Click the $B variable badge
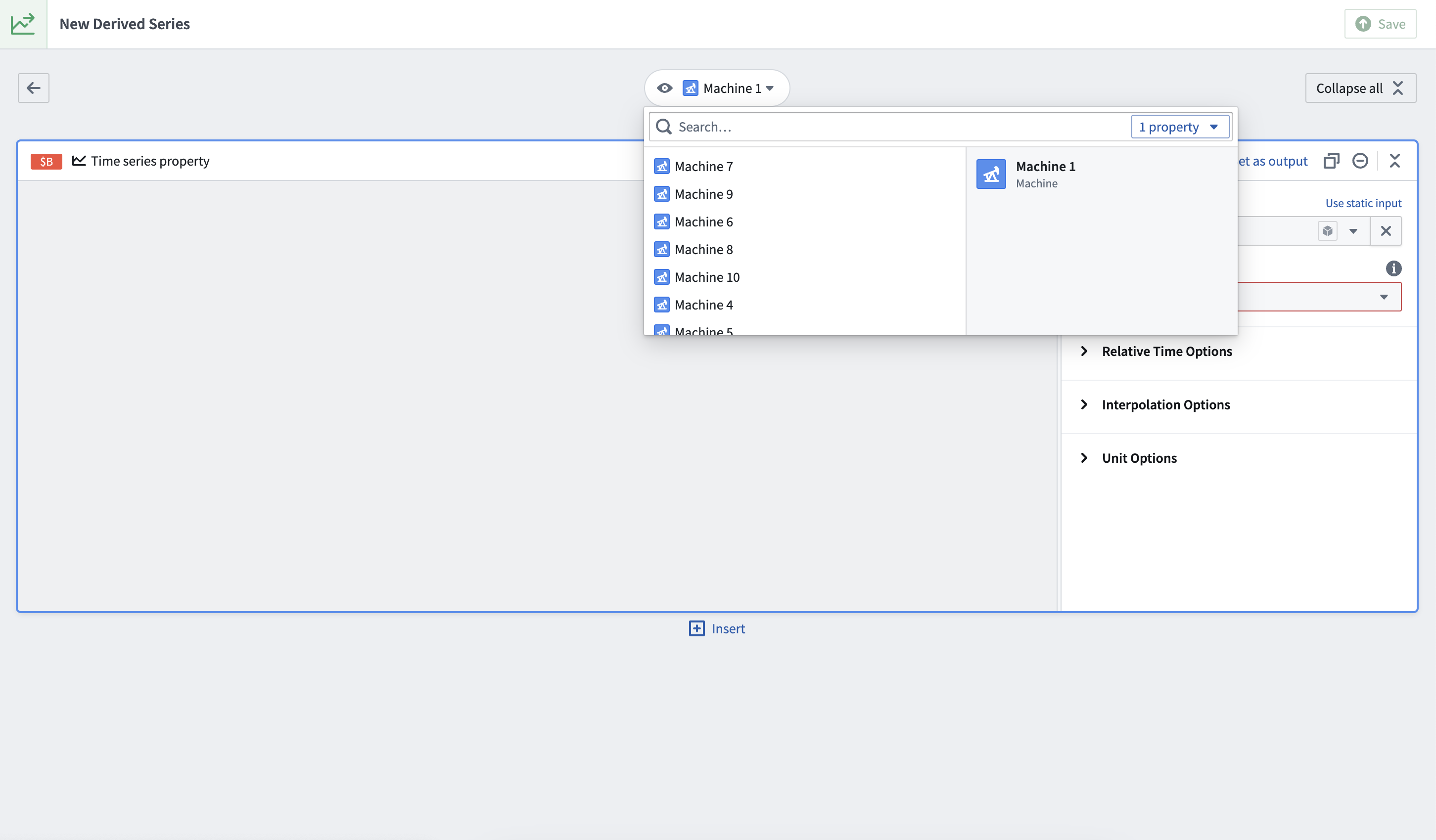The width and height of the screenshot is (1436, 840). coord(46,161)
